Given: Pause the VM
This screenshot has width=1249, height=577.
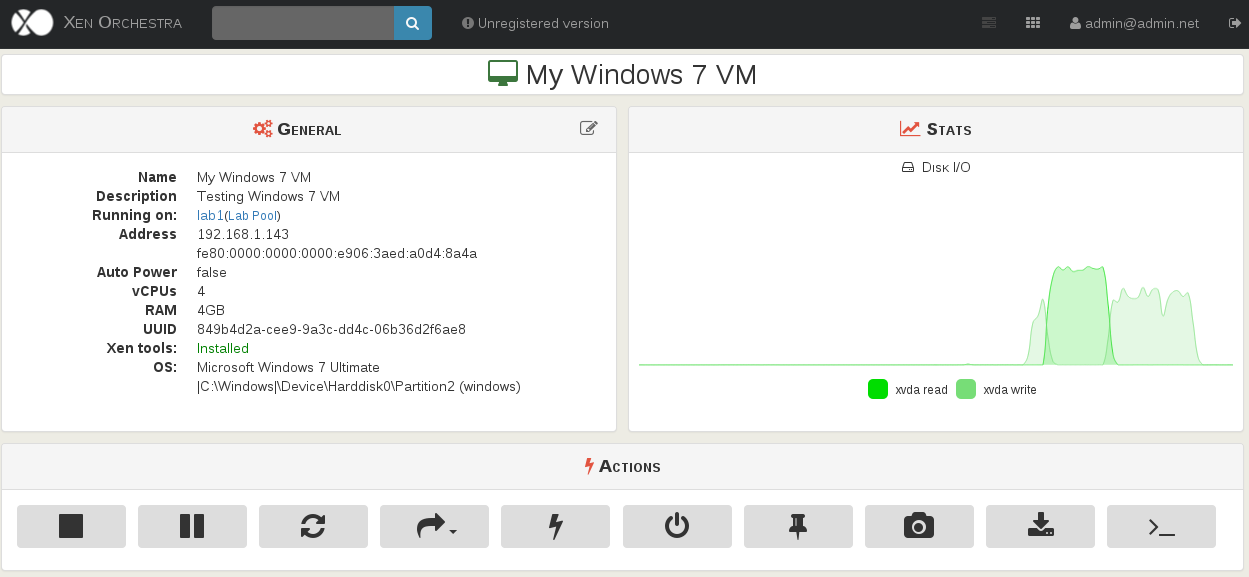Looking at the screenshot, I should 192,526.
